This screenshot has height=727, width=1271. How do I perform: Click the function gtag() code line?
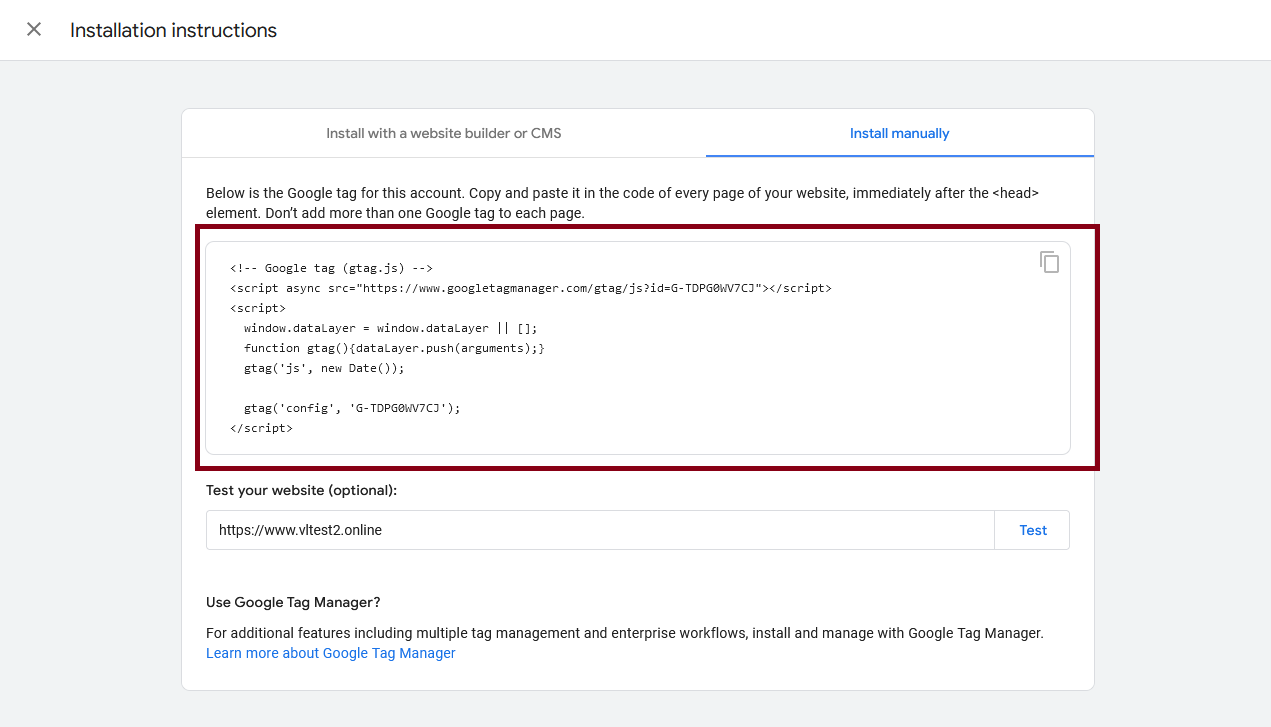click(393, 348)
